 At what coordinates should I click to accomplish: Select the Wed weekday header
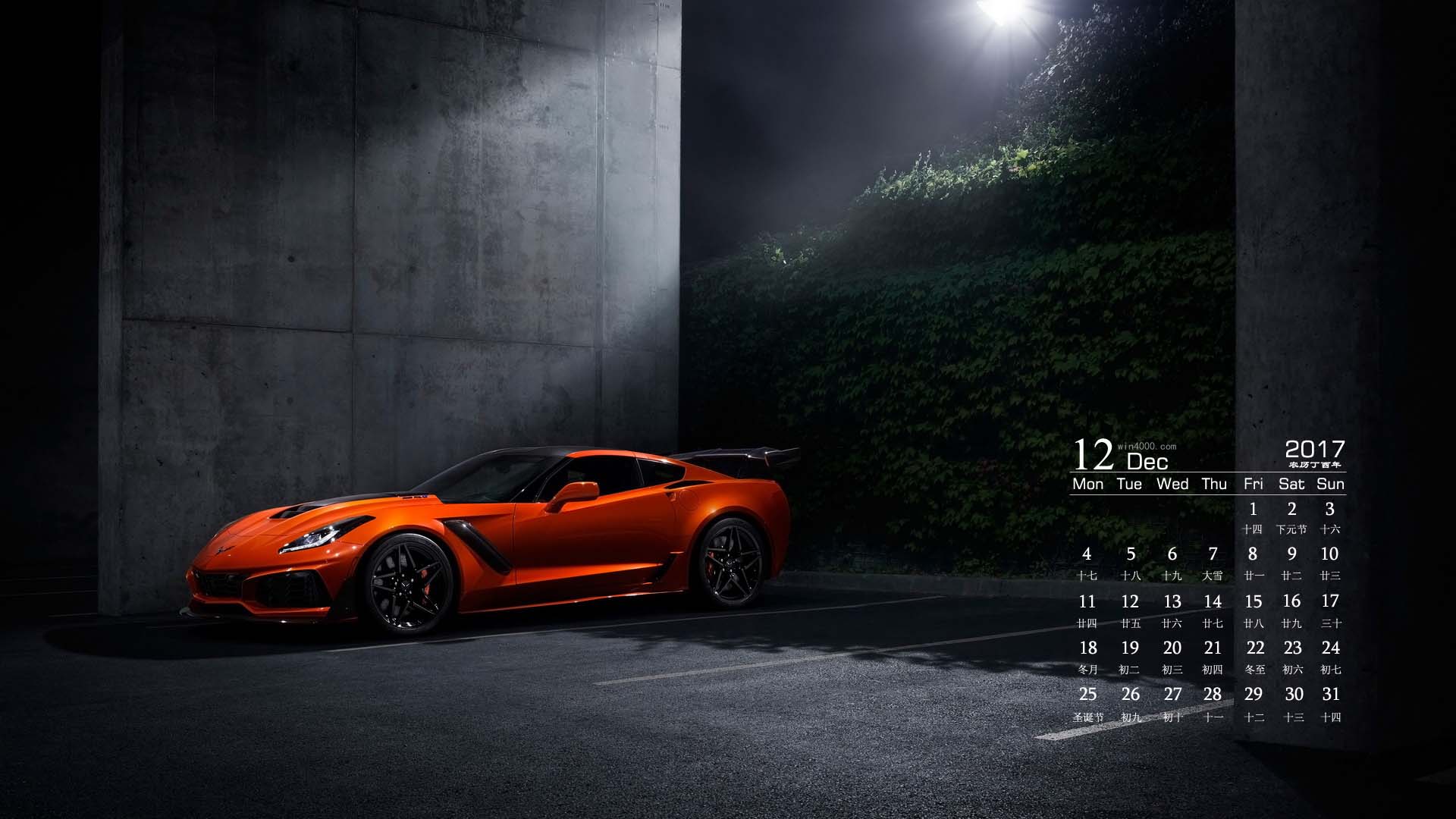click(x=1172, y=484)
